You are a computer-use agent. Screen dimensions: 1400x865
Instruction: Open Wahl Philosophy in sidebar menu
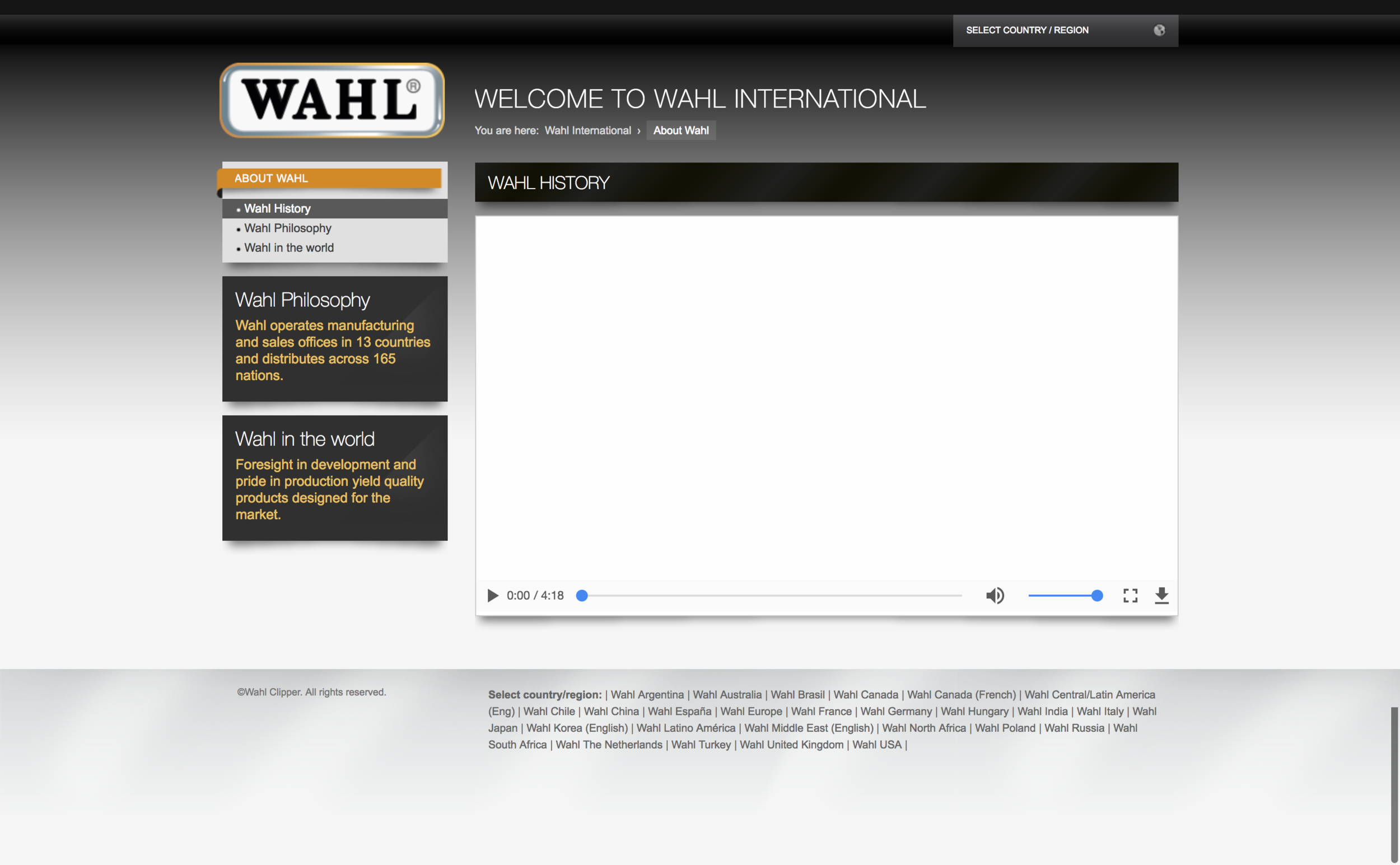287,228
